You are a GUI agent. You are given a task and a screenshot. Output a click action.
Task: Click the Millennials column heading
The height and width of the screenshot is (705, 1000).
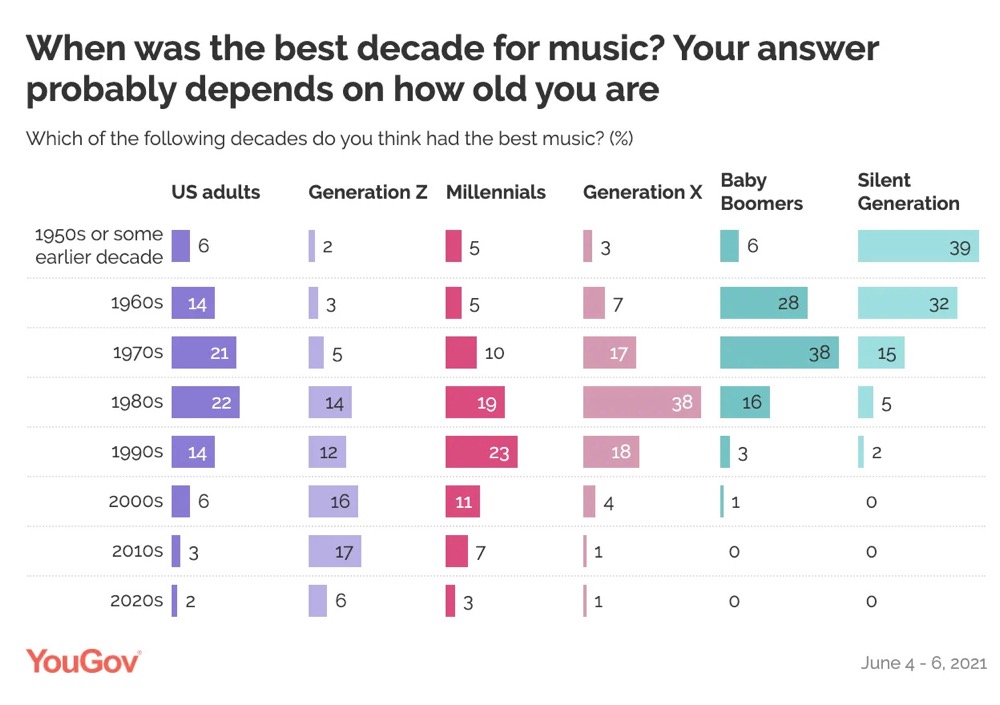coord(496,192)
